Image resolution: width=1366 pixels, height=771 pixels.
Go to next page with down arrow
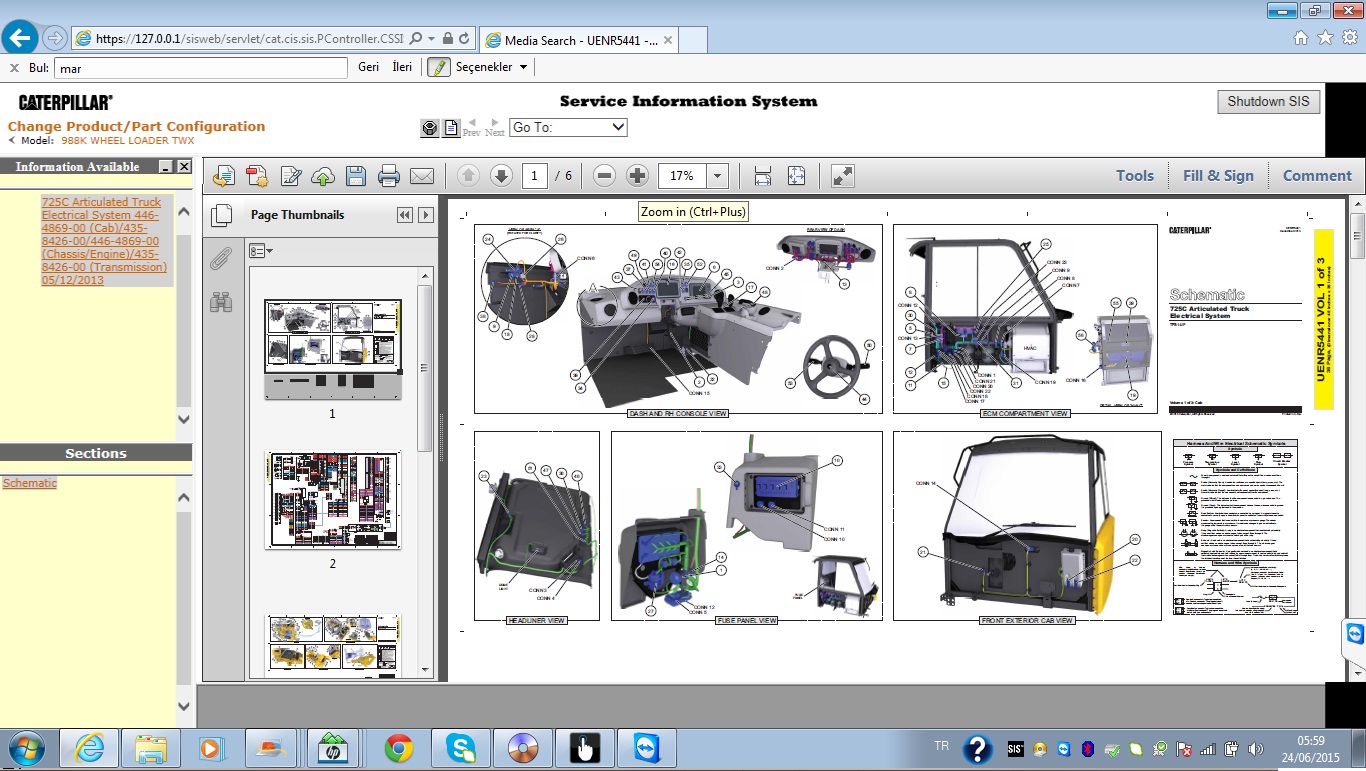501,176
